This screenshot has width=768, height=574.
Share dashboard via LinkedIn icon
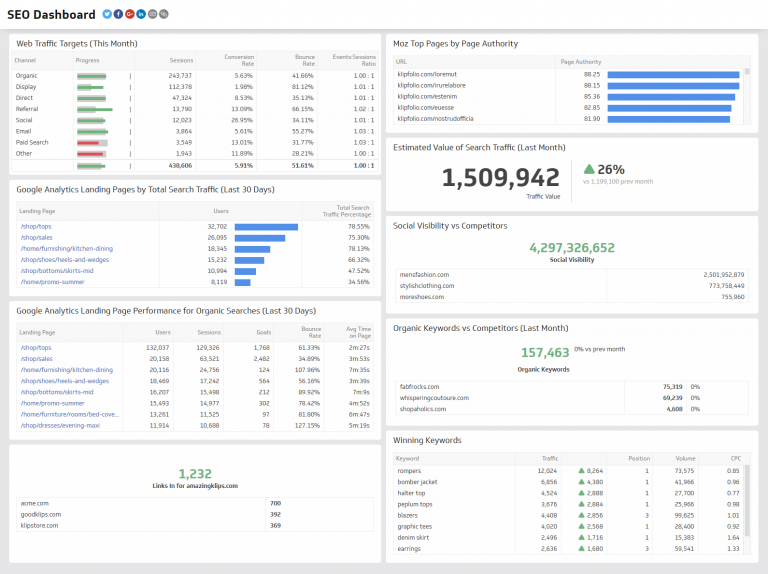141,14
